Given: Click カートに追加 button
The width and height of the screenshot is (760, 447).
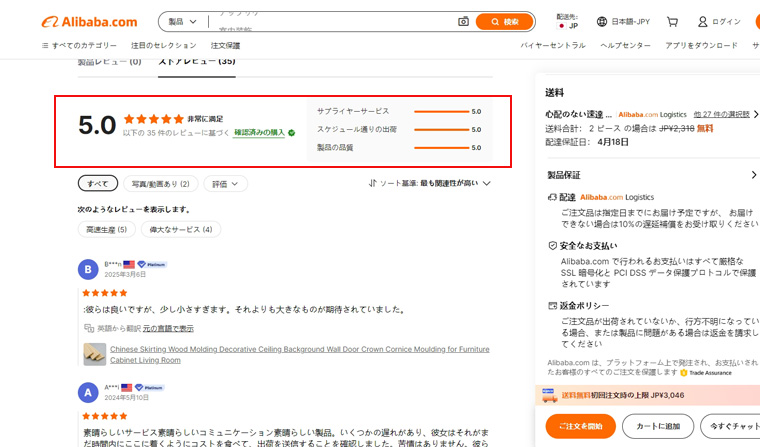Looking at the screenshot, I should coord(658,426).
